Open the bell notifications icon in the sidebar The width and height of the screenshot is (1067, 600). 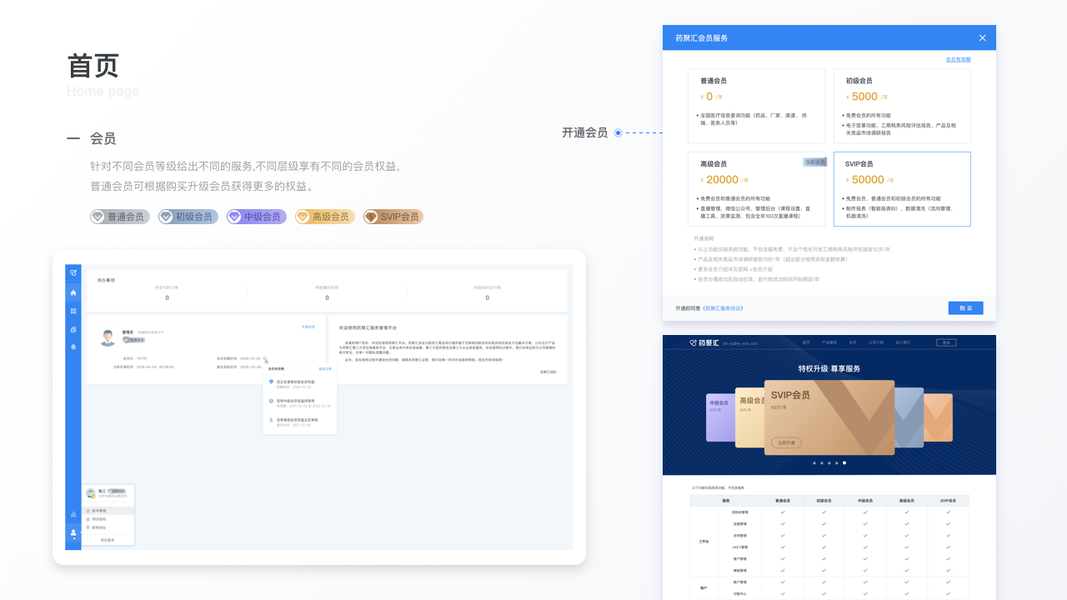point(73,347)
